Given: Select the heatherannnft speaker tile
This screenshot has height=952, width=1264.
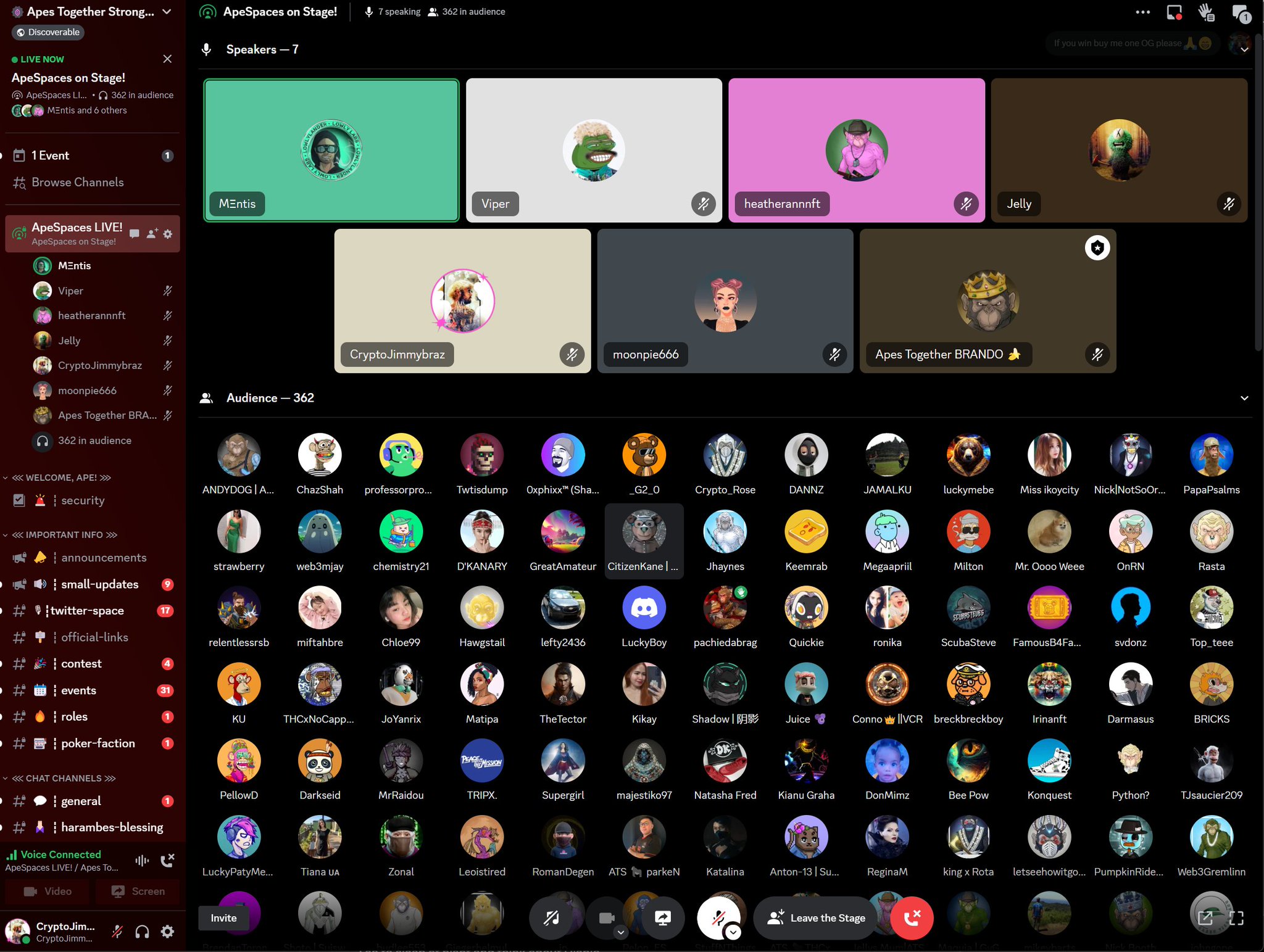Looking at the screenshot, I should coord(856,150).
